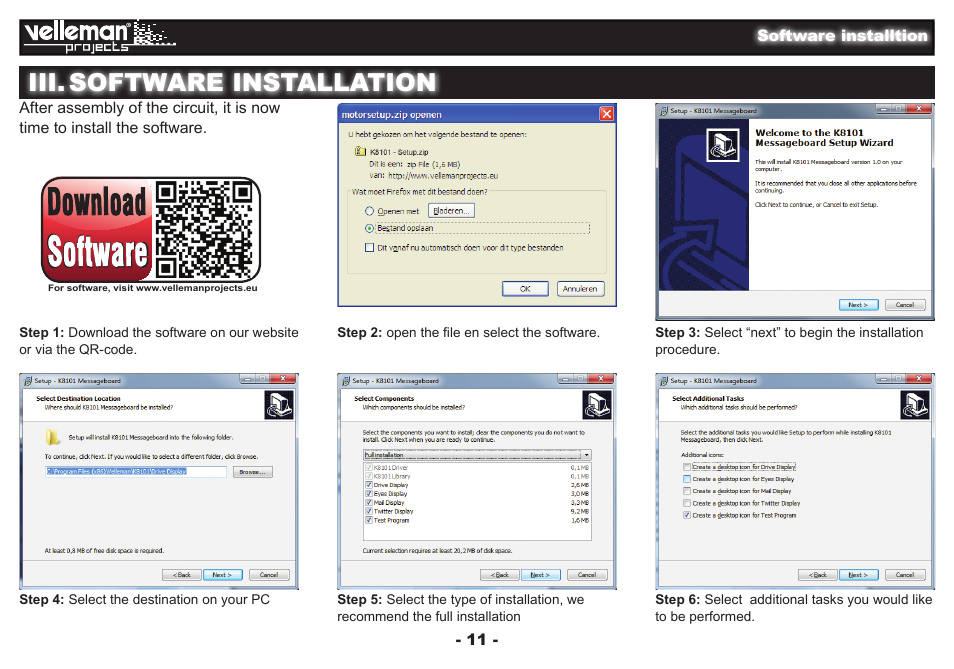Select the 'Bestand opslaan' radio option
Screen dimensions: 954x669
(369, 228)
